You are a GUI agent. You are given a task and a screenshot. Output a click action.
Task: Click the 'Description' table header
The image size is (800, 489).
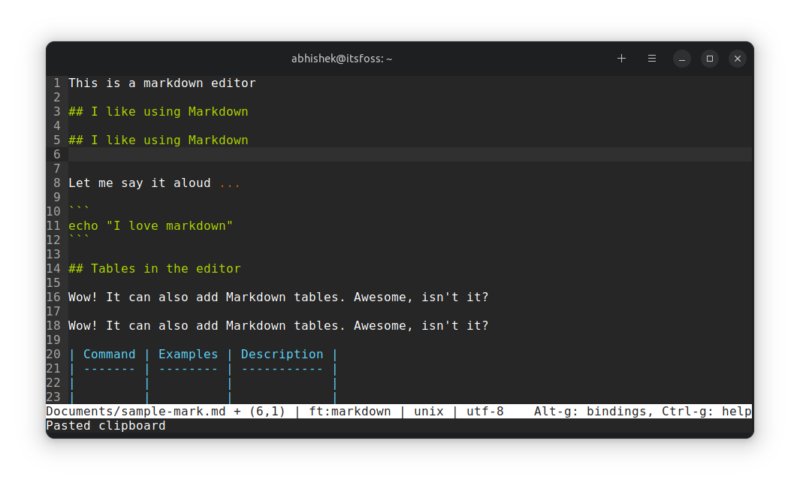pos(282,354)
